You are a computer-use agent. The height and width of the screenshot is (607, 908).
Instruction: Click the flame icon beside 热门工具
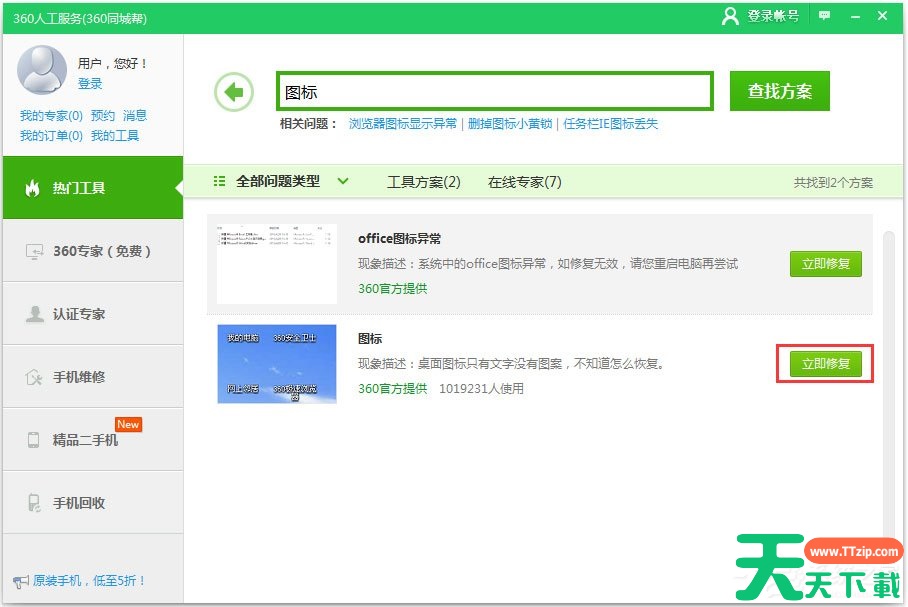click(32, 188)
